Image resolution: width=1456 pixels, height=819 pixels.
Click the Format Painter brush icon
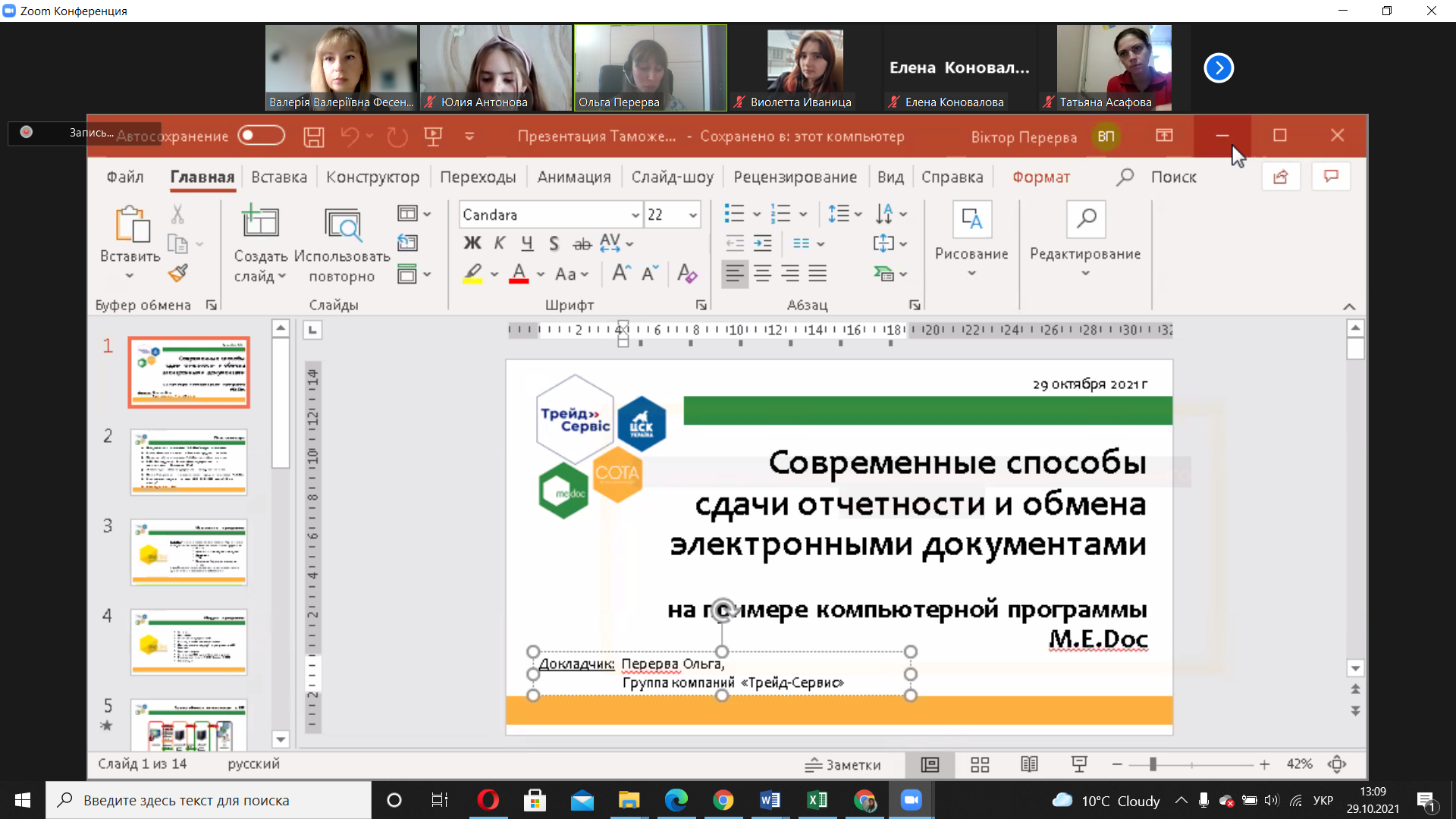pyautogui.click(x=178, y=273)
